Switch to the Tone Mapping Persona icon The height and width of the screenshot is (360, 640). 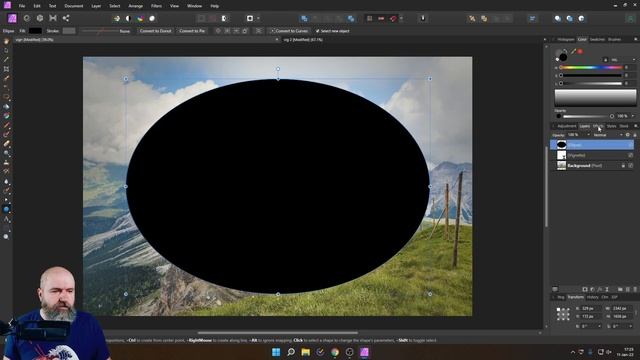coord(53,18)
